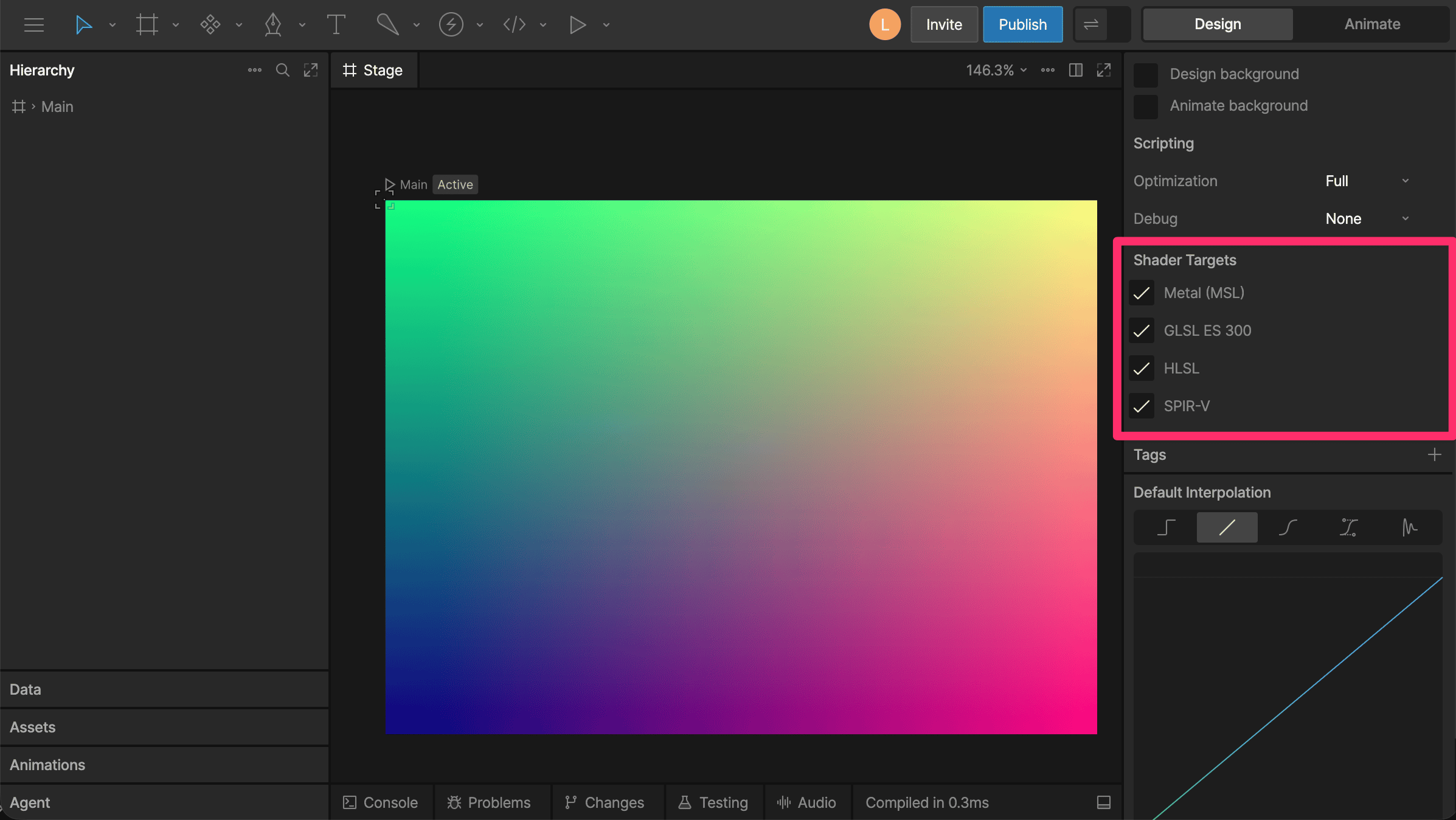Screen dimensions: 1456x820
Task: Click the gradient artboard on Stage
Action: 741,467
